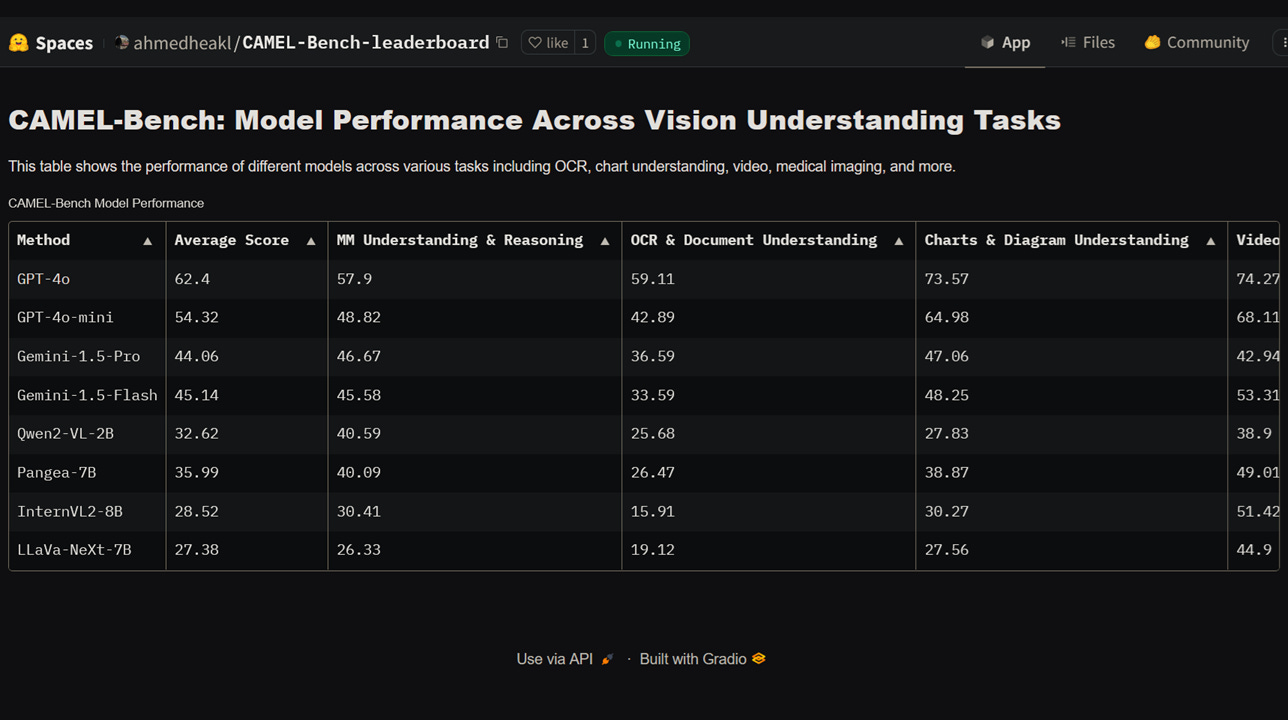Image resolution: width=1288 pixels, height=720 pixels.
Task: Click the ahmedheakl avatar icon
Action: pyautogui.click(x=122, y=42)
